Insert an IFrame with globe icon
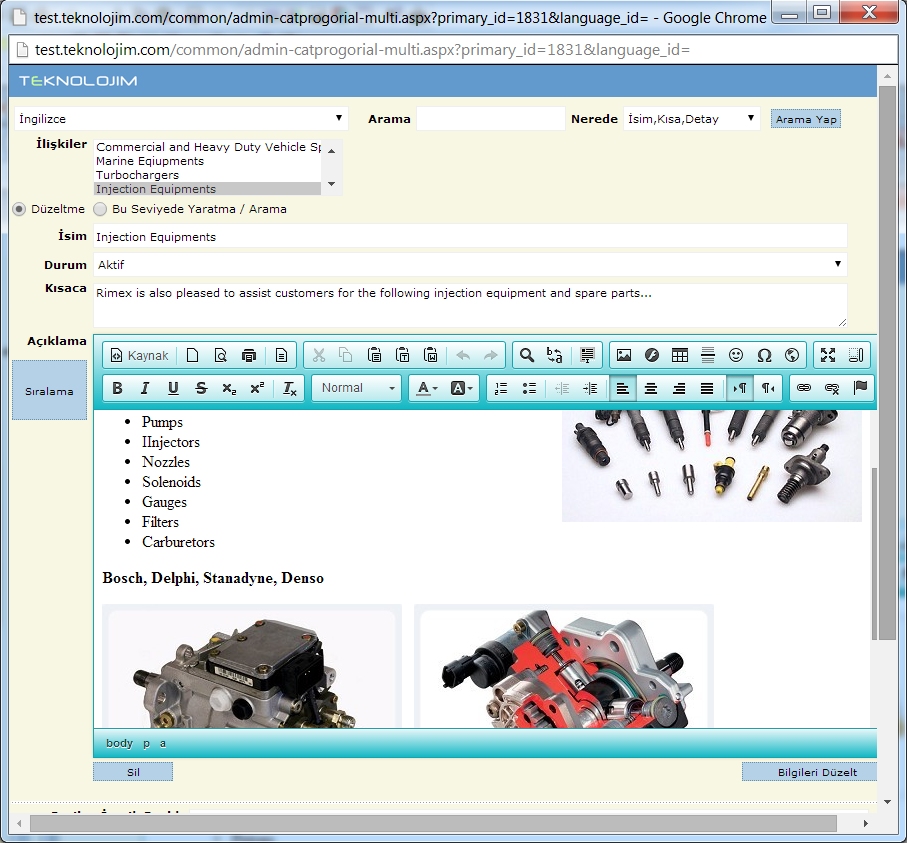The height and width of the screenshot is (843, 907). [x=792, y=355]
